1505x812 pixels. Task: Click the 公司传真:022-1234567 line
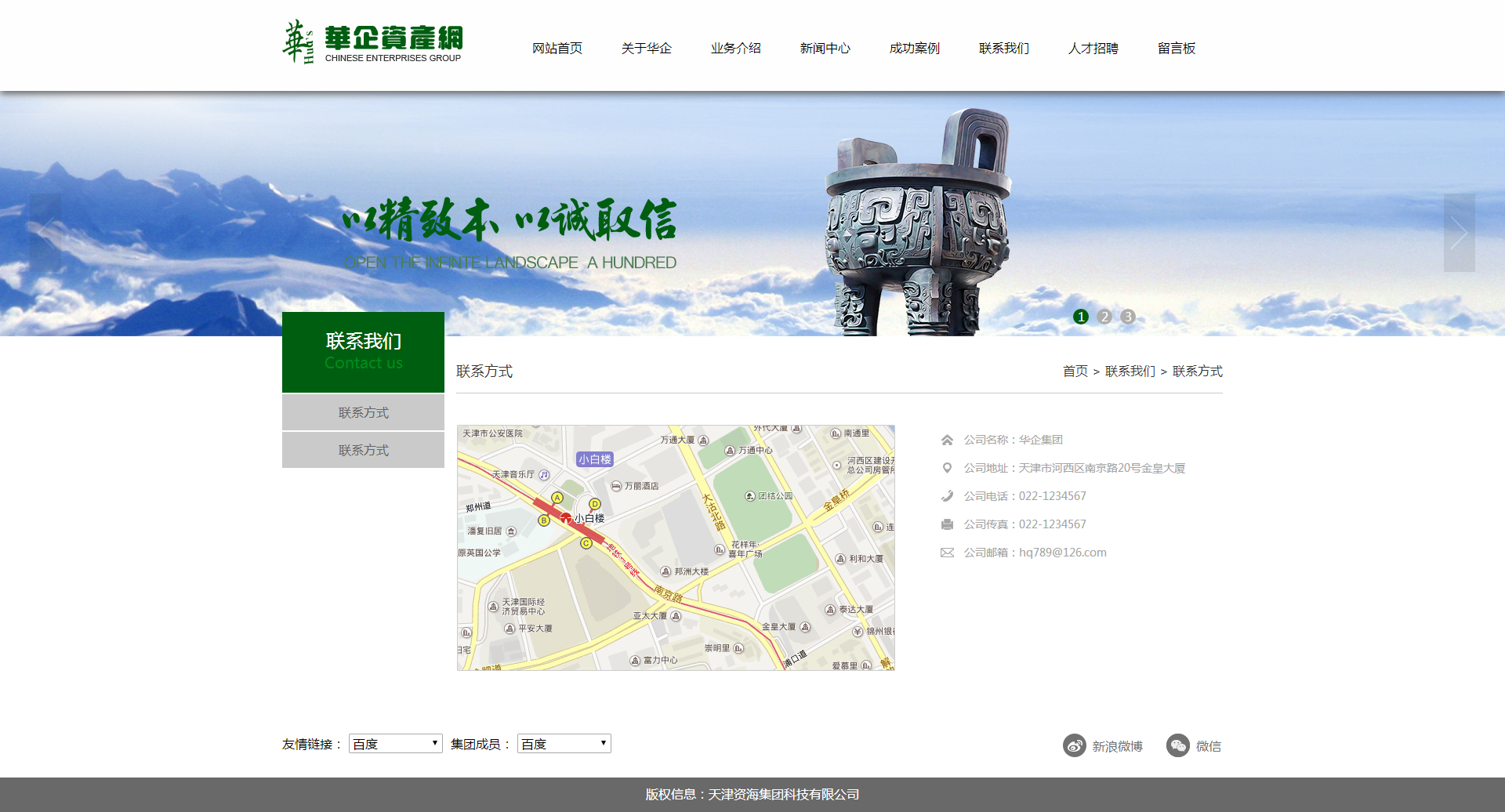tap(1025, 524)
